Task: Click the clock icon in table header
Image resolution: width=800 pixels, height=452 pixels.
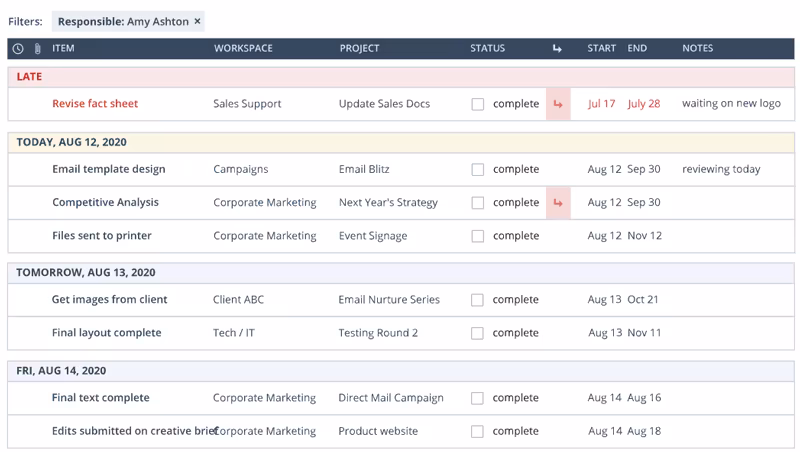Action: click(18, 48)
